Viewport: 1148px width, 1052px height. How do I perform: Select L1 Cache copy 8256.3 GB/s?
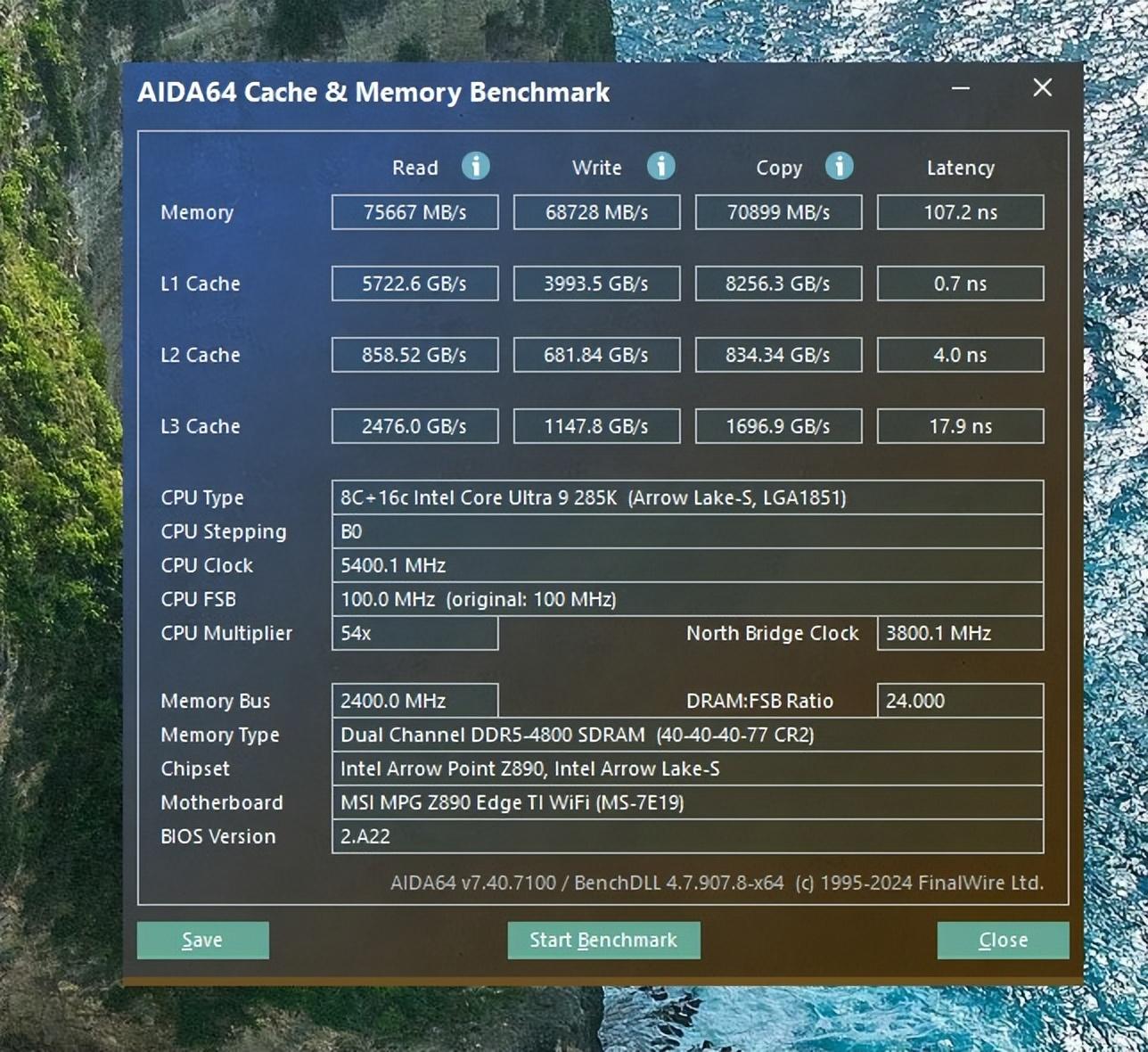(x=779, y=284)
